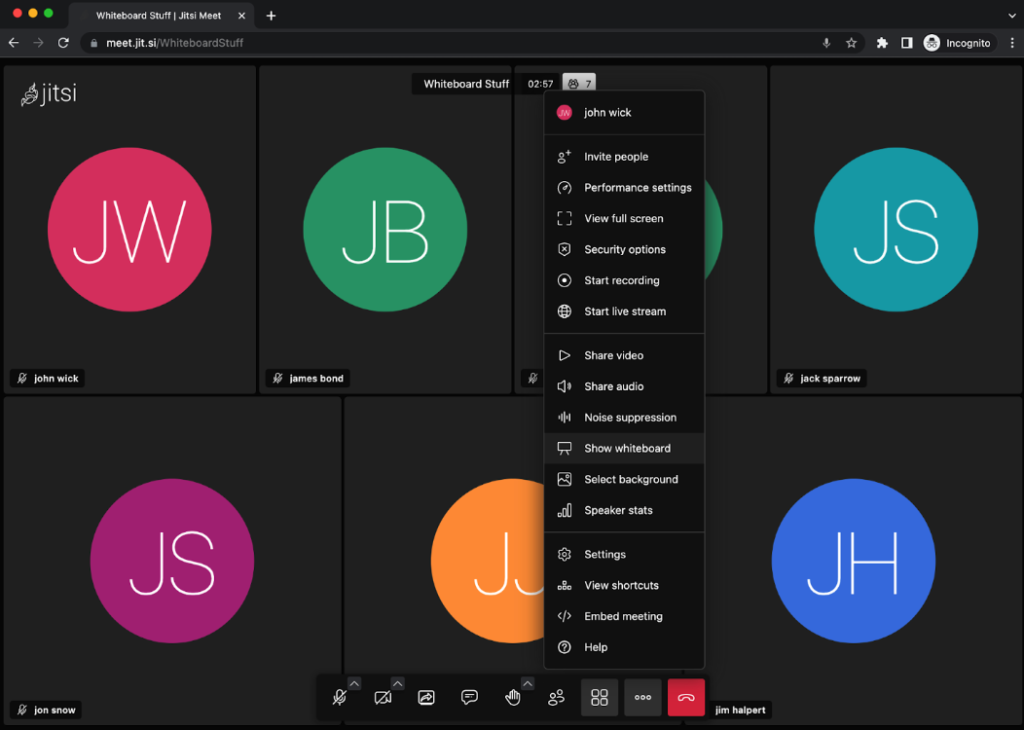Image resolution: width=1024 pixels, height=730 pixels.
Task: Click the red hang up button
Action: pyautogui.click(x=686, y=697)
